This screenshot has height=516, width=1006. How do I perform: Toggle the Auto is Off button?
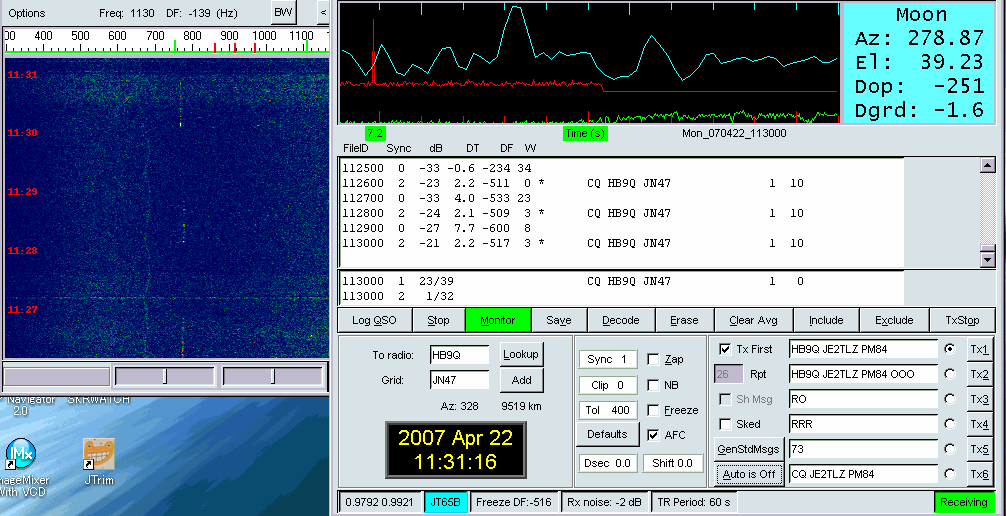point(747,474)
